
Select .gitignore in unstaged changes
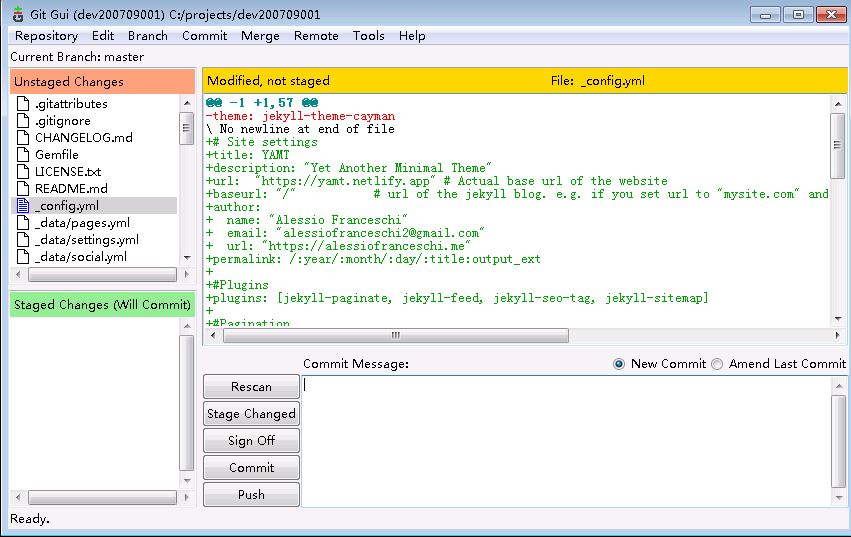[x=62, y=121]
